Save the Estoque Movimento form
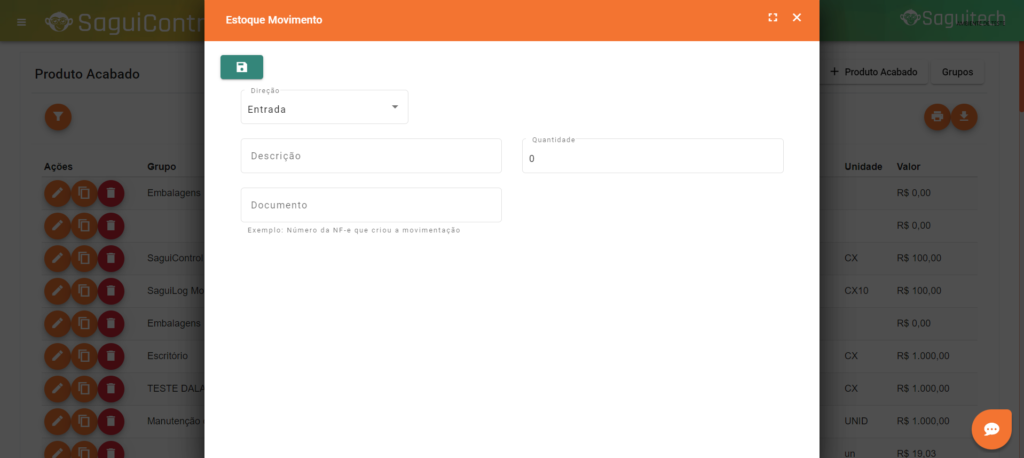The width and height of the screenshot is (1024, 458). [x=241, y=67]
